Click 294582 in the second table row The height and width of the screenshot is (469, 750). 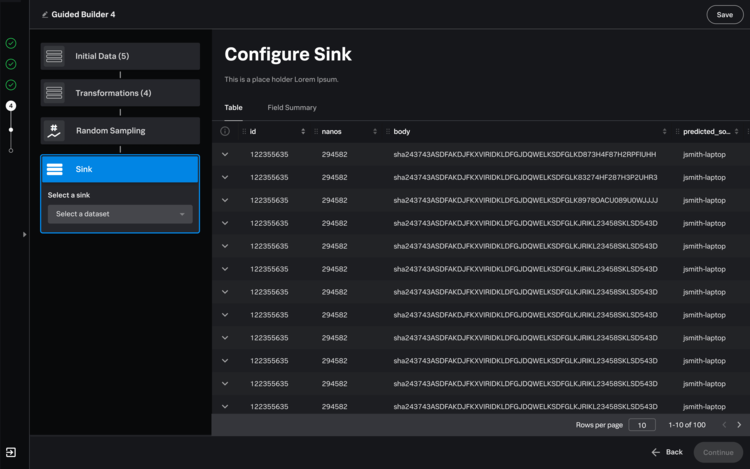(x=334, y=177)
